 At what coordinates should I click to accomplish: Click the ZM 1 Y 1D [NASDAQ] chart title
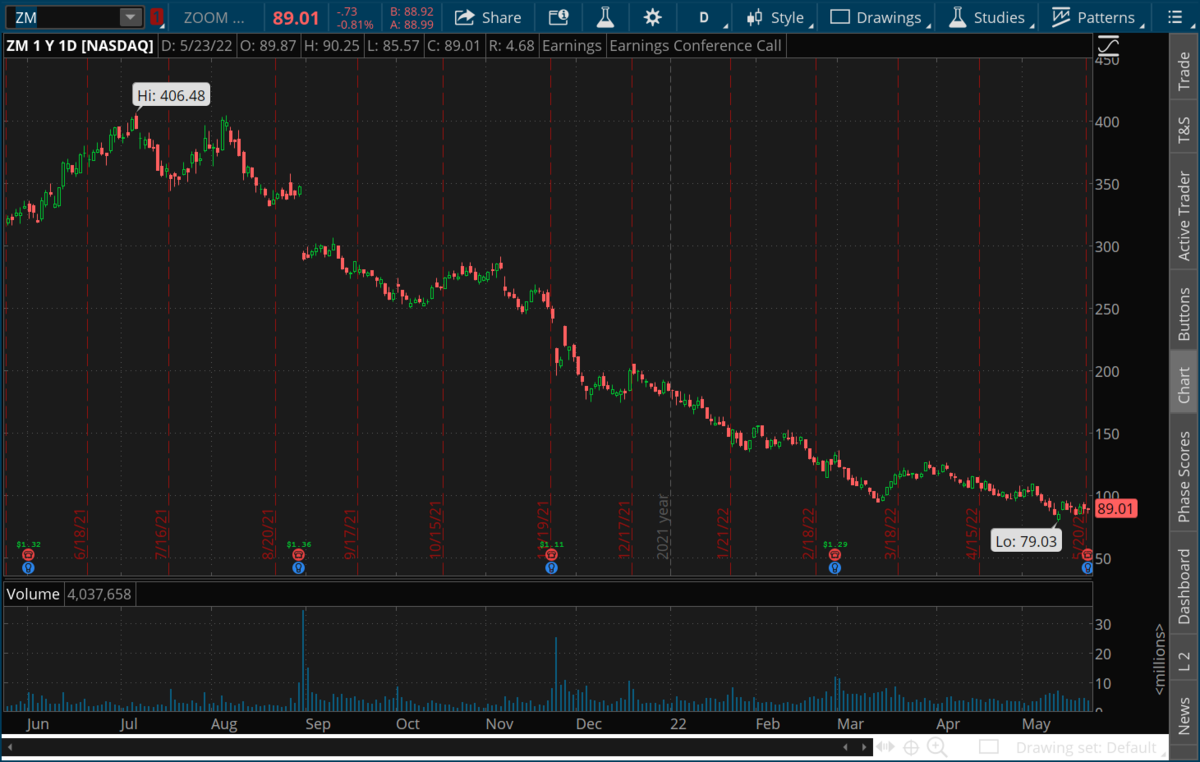tap(80, 46)
